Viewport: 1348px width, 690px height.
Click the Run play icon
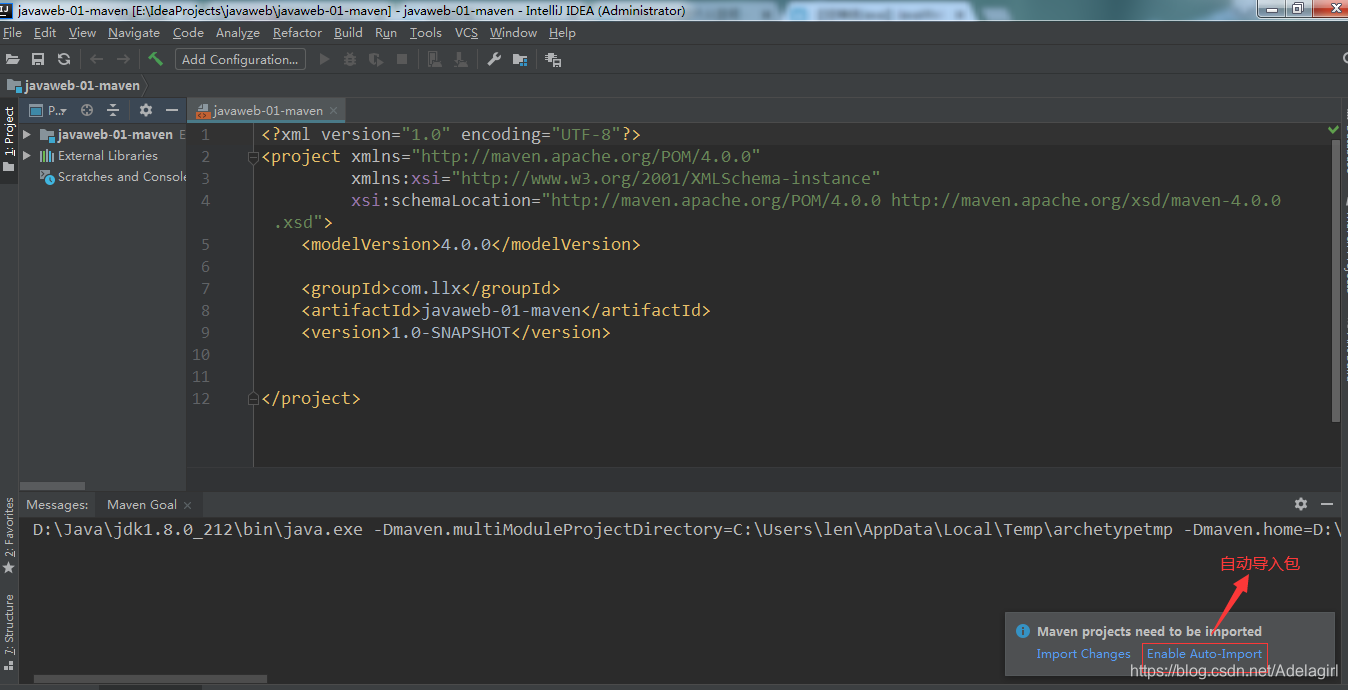tap(324, 59)
